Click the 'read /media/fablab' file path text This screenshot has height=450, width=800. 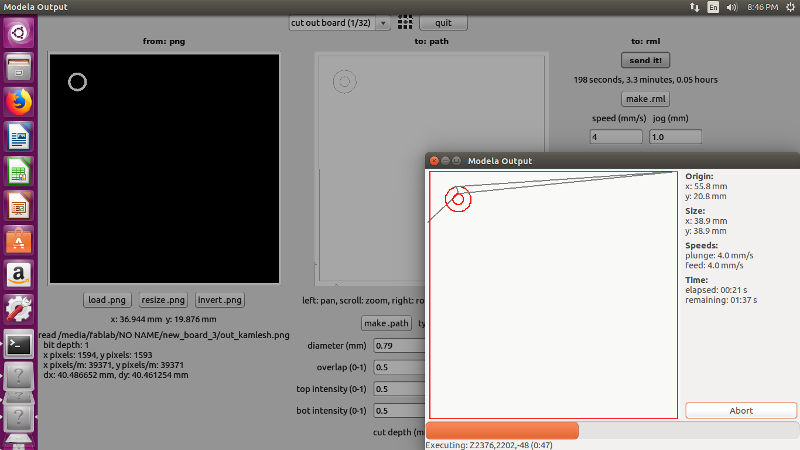tap(164, 335)
